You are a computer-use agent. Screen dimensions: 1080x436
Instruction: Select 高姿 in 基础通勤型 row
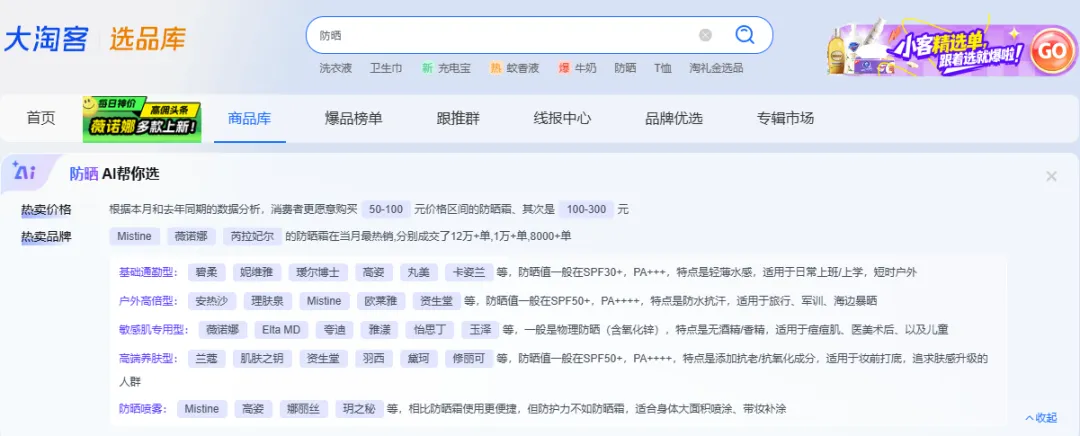click(374, 272)
